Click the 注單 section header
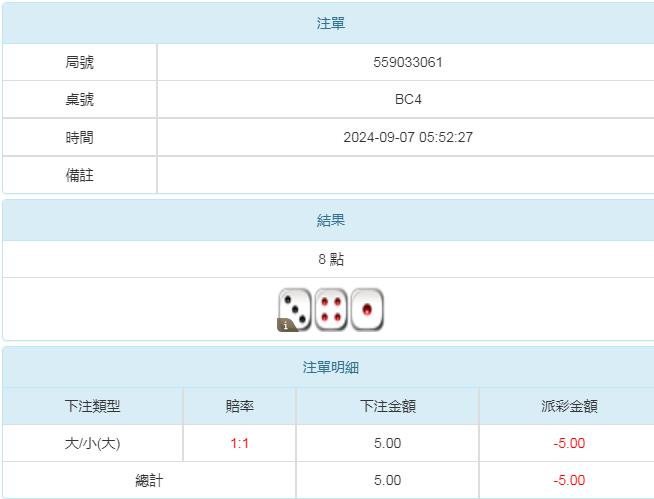This screenshot has width=654, height=499. (x=331, y=23)
